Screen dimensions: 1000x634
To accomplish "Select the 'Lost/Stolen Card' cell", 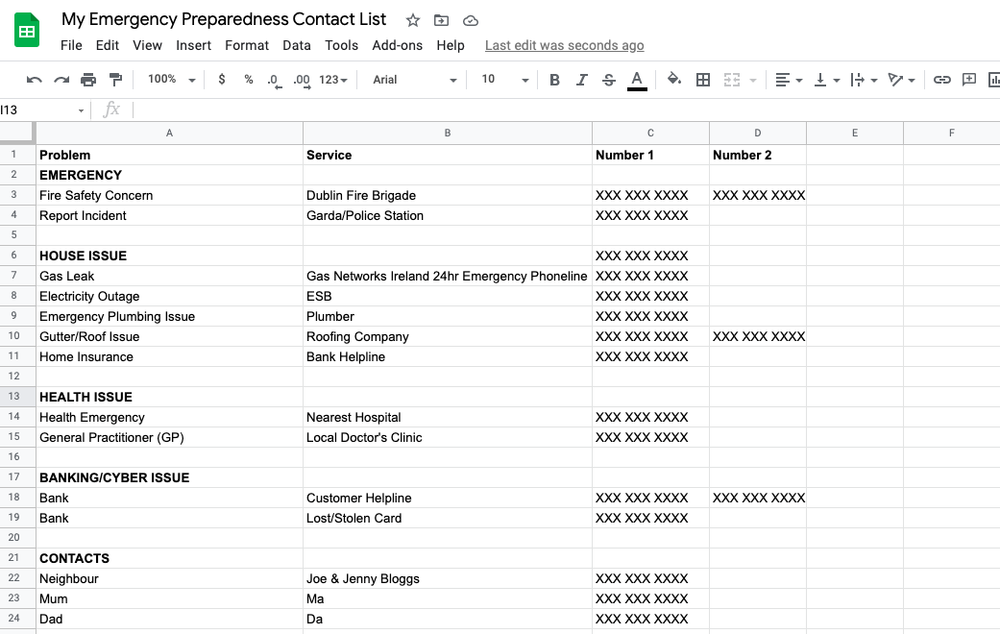I will point(447,518).
